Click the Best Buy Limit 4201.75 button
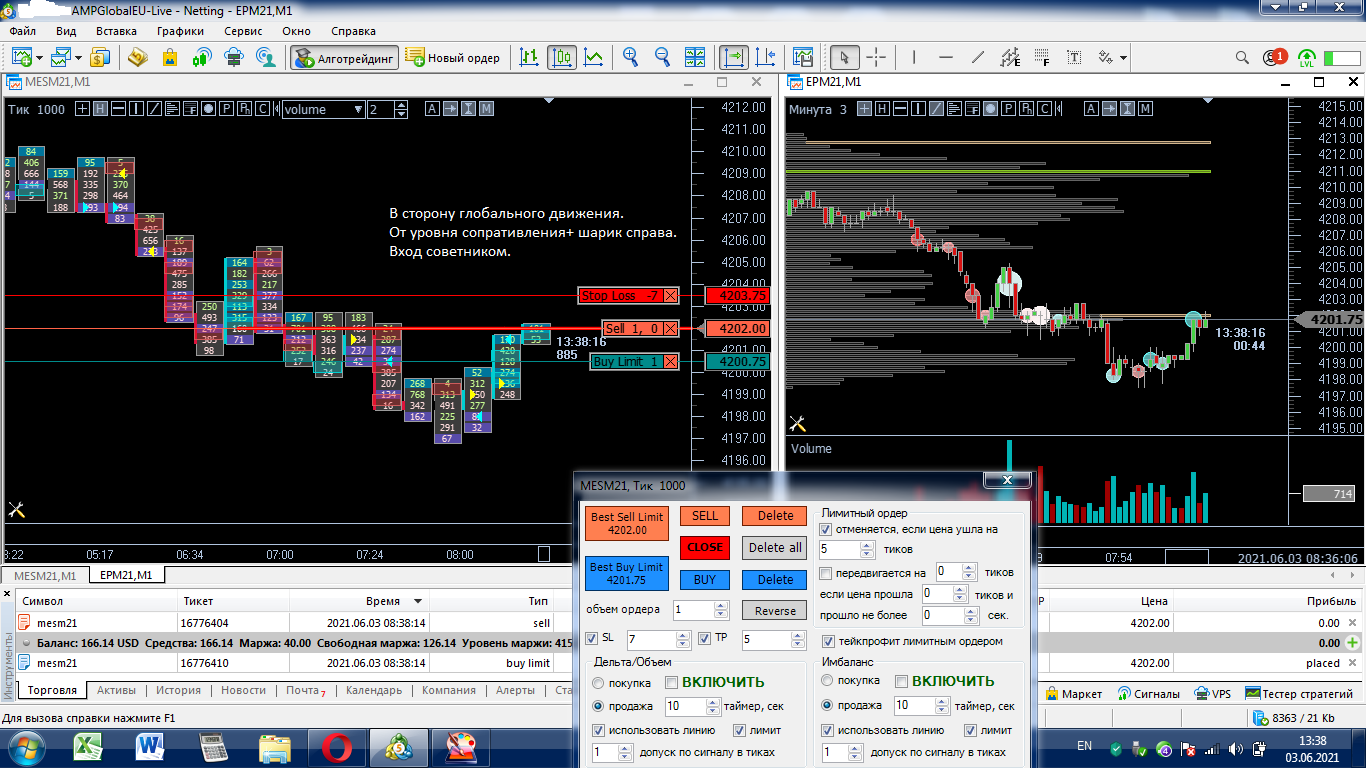The width and height of the screenshot is (1366, 768). [627, 573]
